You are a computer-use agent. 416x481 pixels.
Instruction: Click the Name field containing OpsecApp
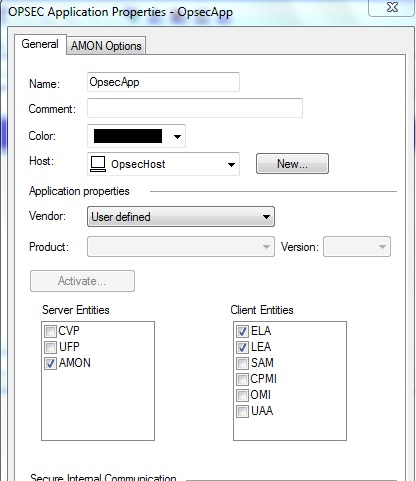163,82
